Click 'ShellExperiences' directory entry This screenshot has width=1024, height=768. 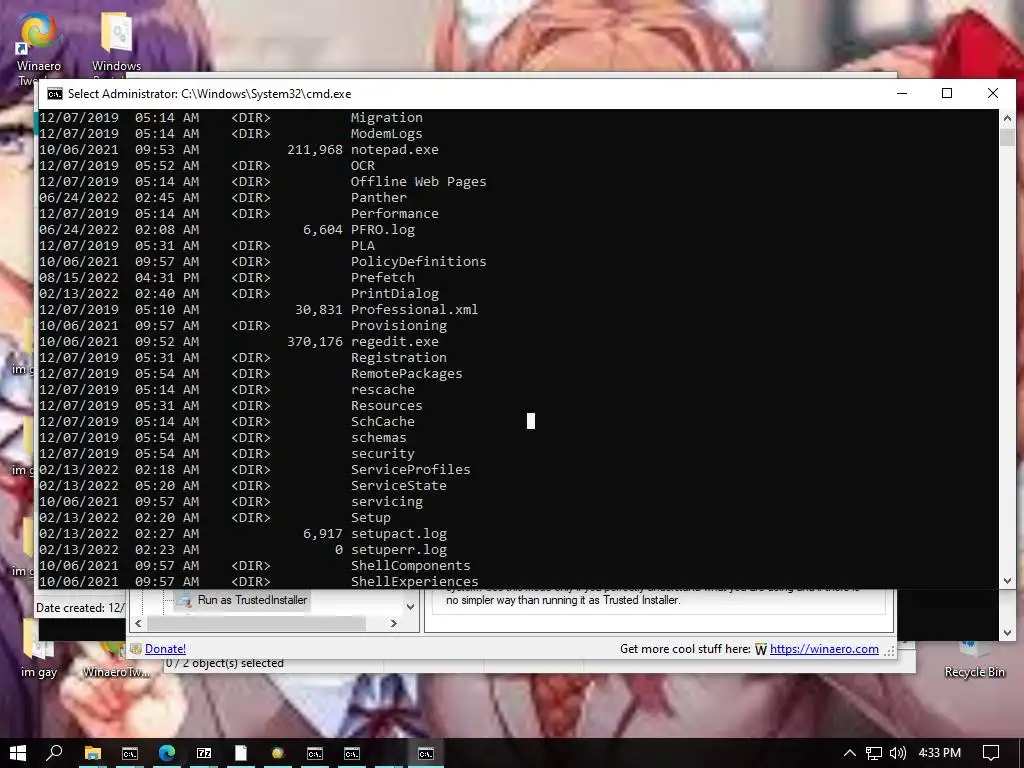point(414,581)
